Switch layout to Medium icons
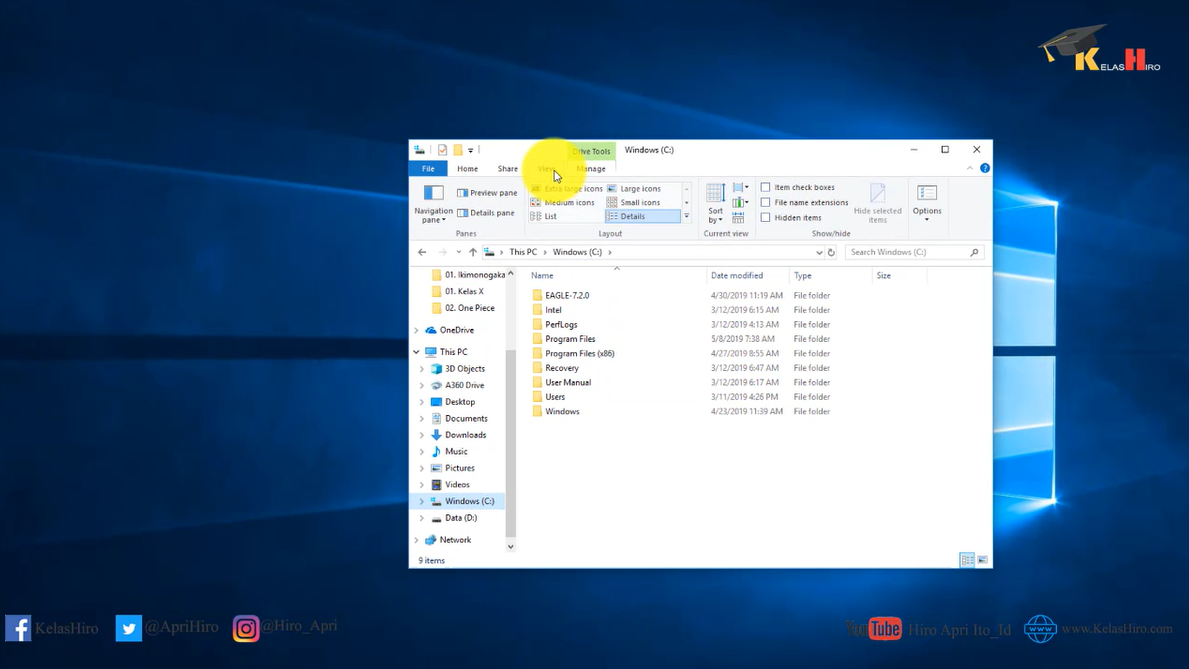The image size is (1189, 669). pos(563,203)
